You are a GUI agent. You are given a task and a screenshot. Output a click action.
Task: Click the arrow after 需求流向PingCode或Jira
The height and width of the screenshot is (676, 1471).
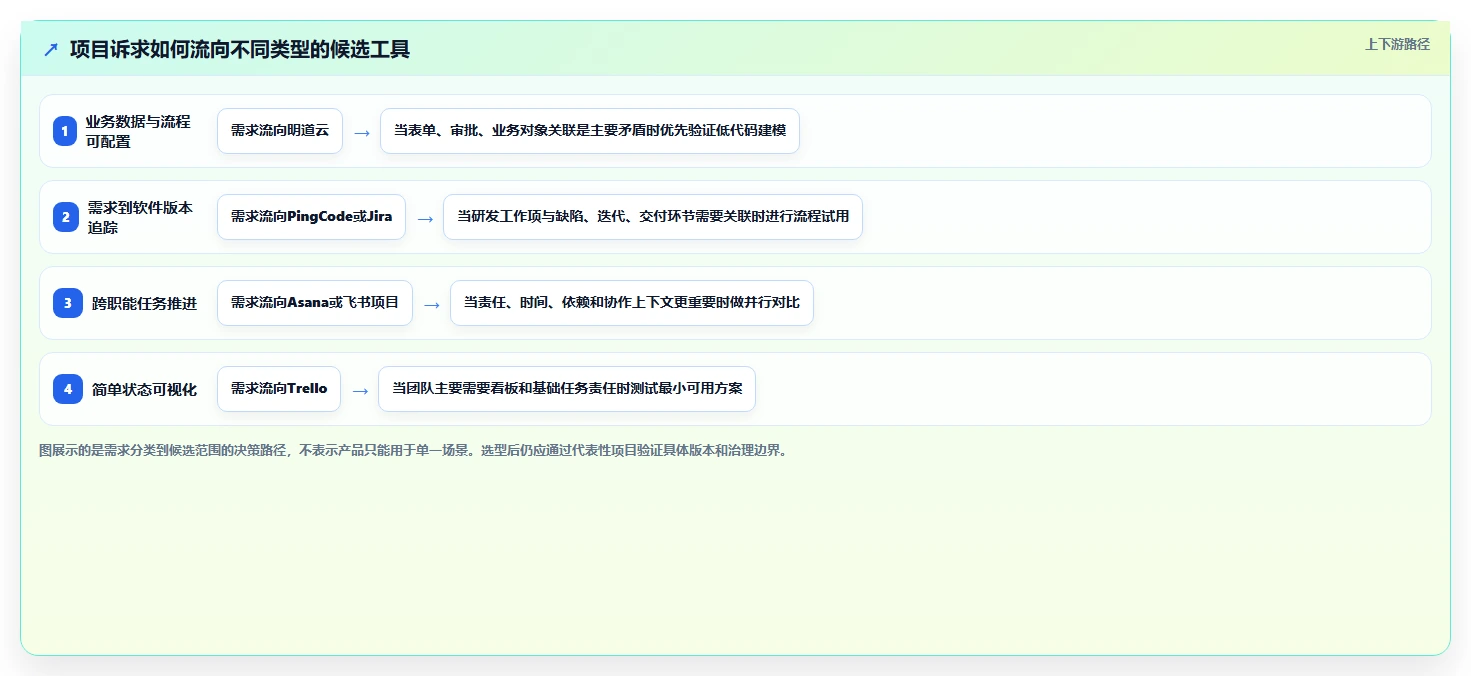pos(425,218)
